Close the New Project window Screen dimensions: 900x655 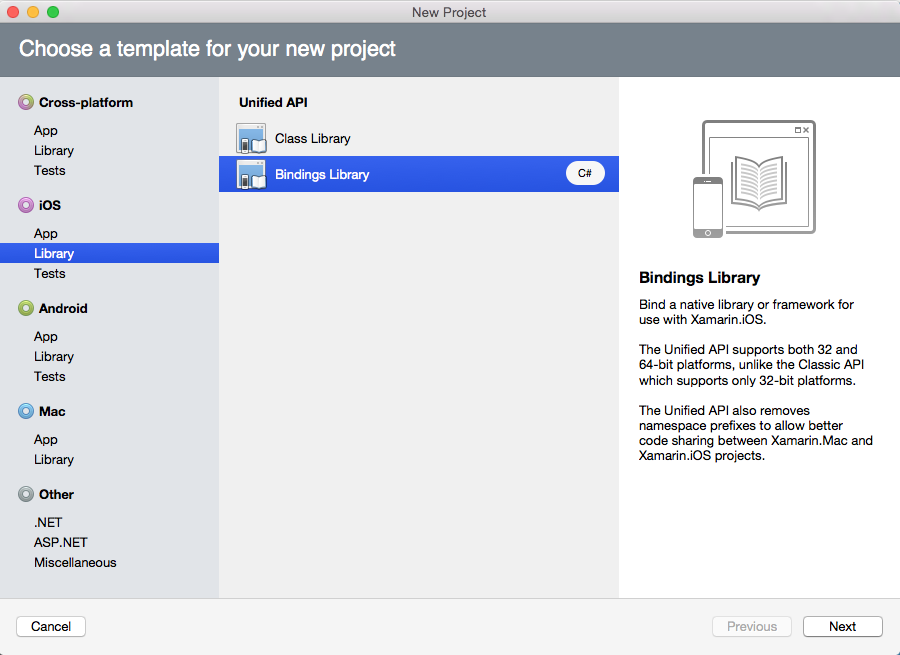point(13,12)
